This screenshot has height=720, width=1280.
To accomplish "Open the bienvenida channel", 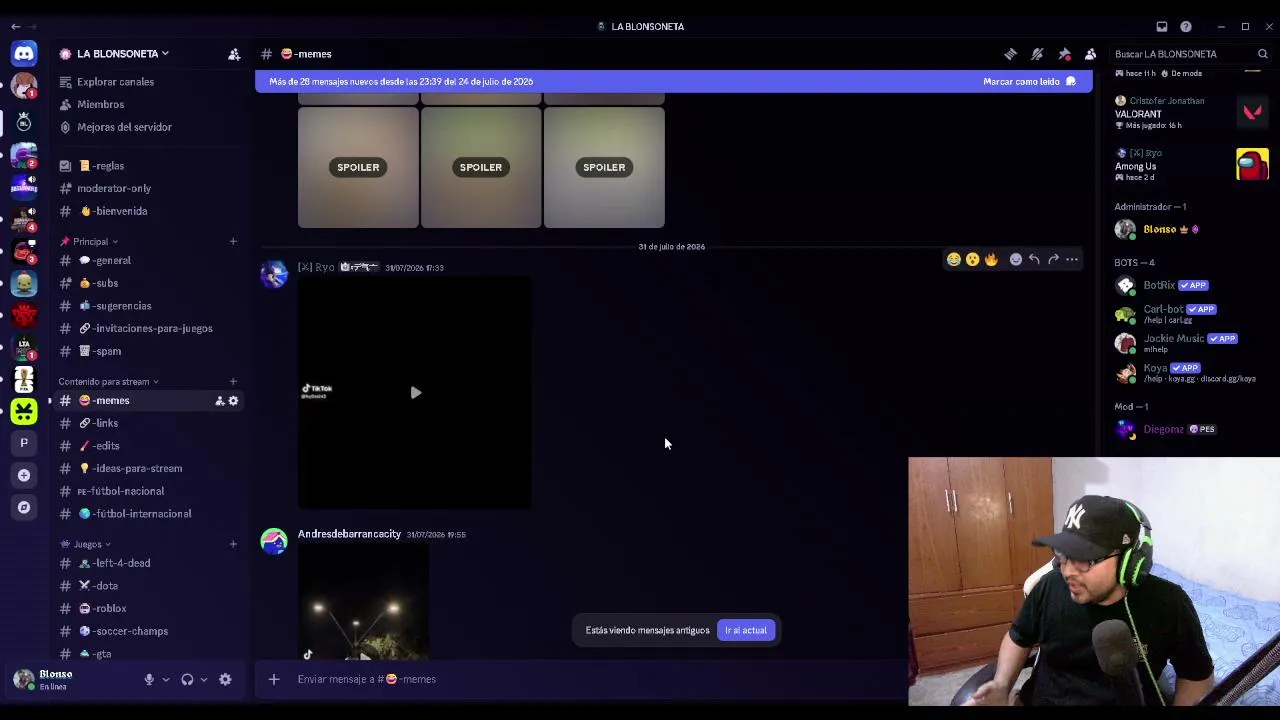I will pyautogui.click(x=150, y=211).
